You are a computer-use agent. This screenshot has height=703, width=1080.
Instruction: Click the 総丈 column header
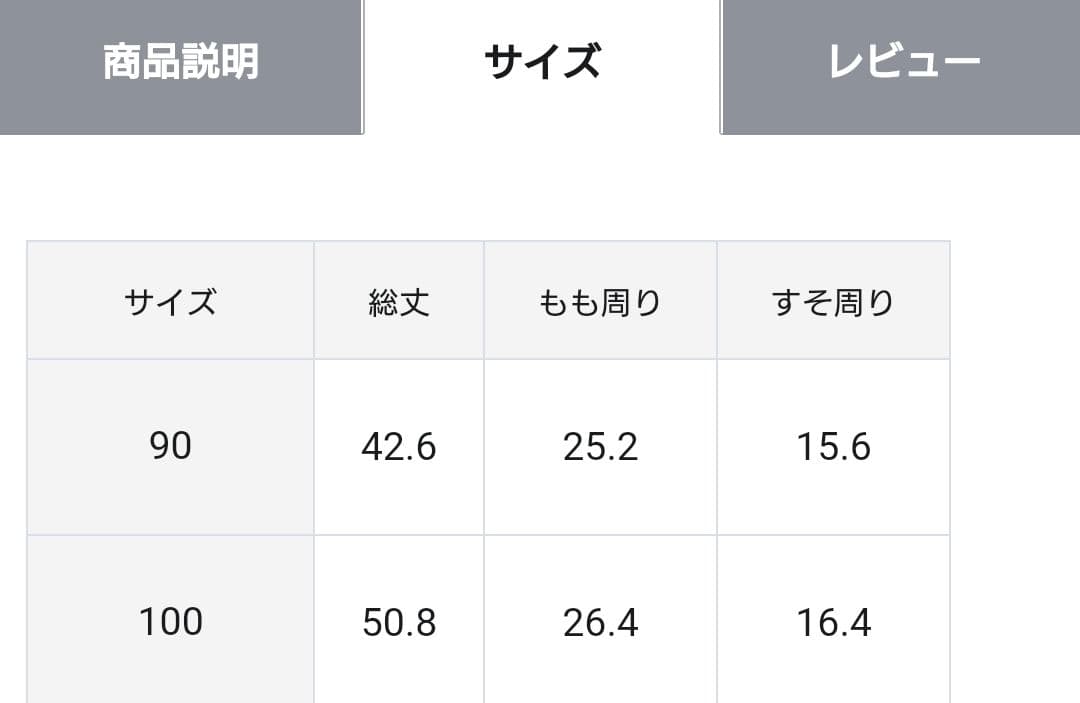[399, 301]
